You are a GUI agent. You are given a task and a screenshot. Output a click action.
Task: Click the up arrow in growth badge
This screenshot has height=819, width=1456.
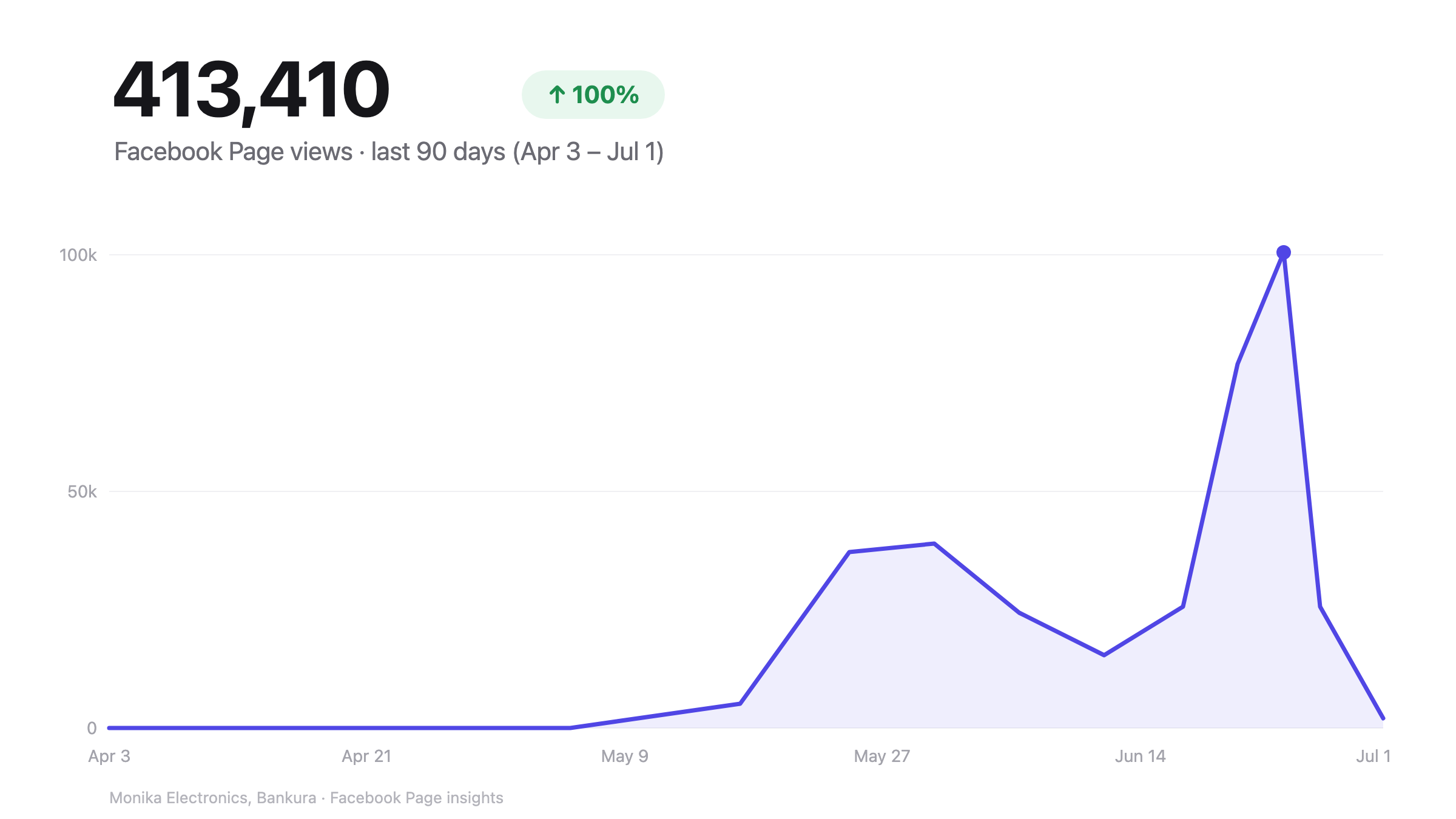(x=556, y=95)
